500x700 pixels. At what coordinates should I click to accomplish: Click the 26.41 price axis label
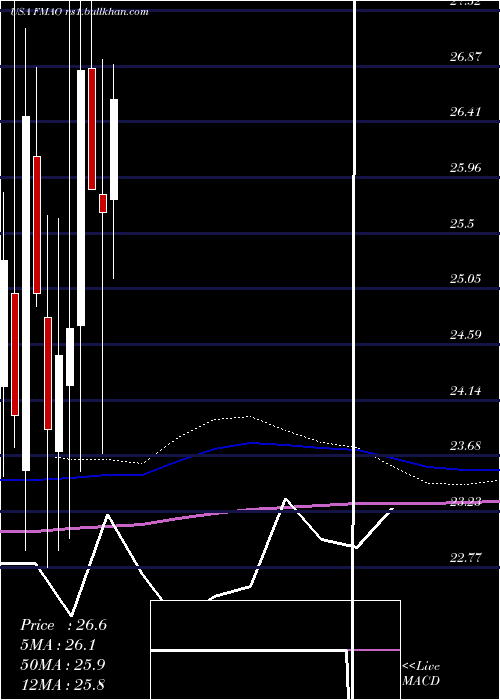point(466,112)
